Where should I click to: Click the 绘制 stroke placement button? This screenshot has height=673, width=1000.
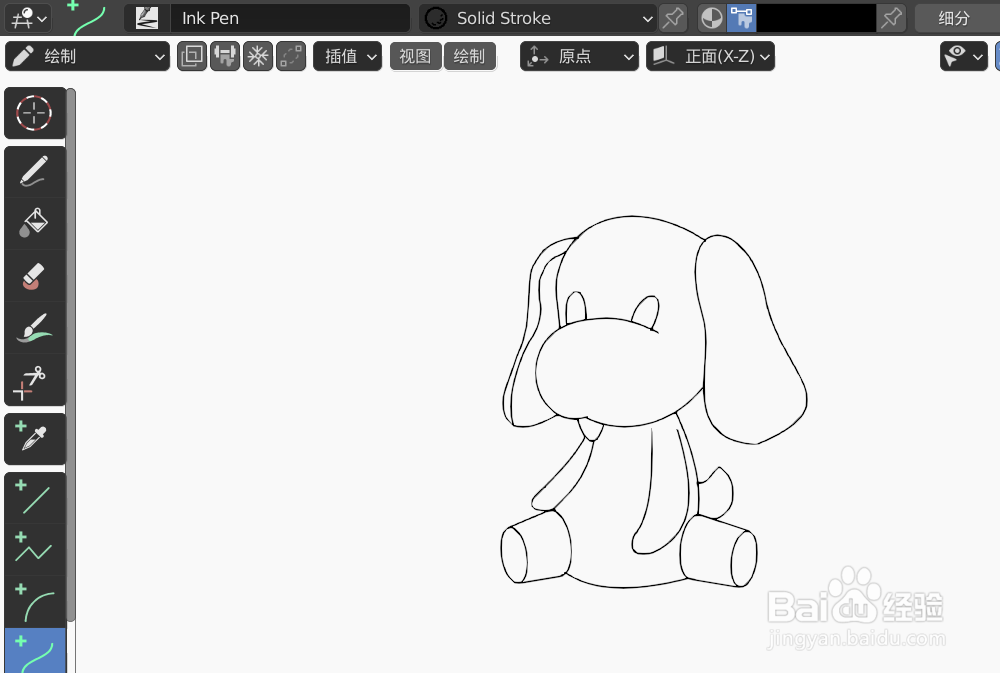coord(470,56)
